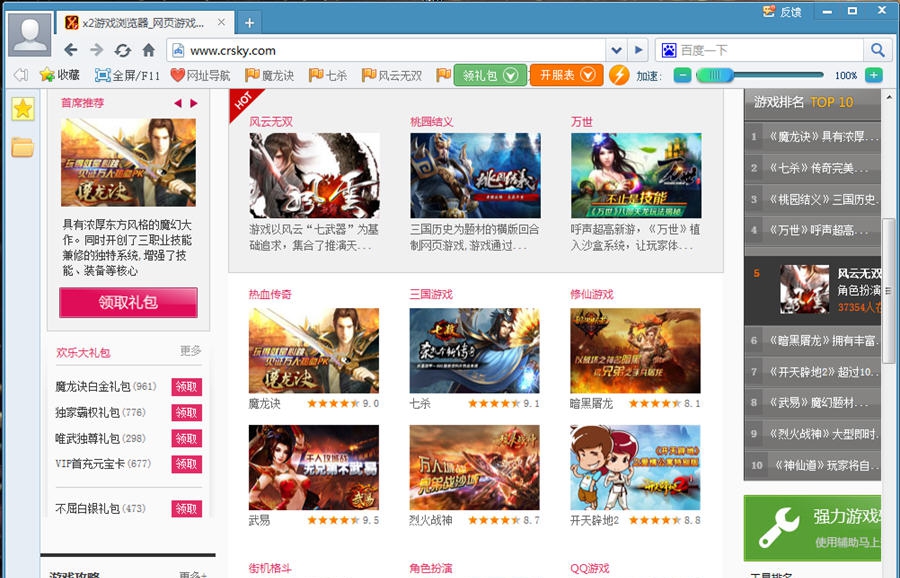Open the home page icon

[149, 50]
